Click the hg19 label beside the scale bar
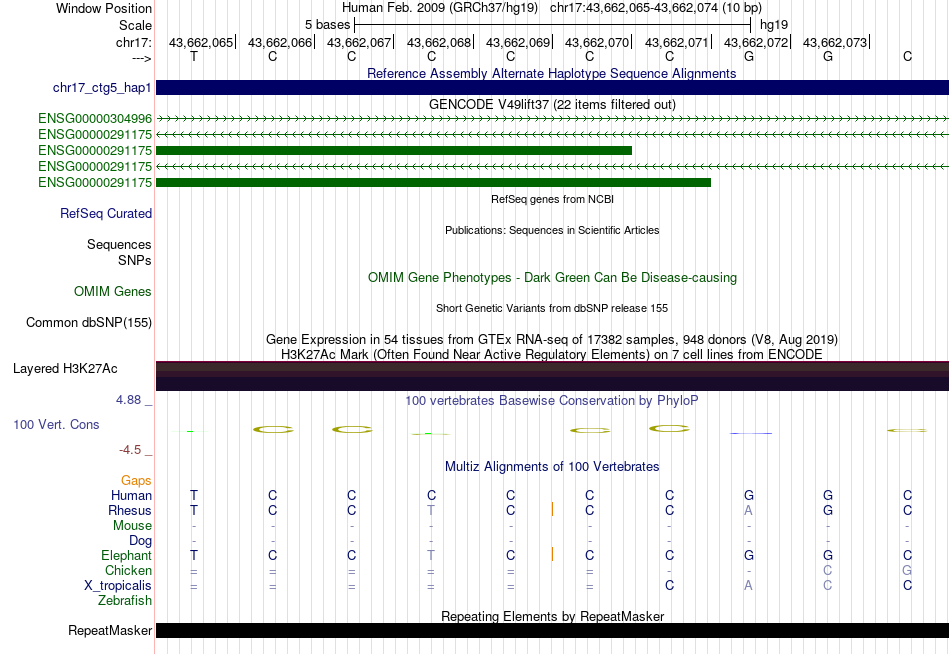This screenshot has height=654, width=950. pos(774,25)
